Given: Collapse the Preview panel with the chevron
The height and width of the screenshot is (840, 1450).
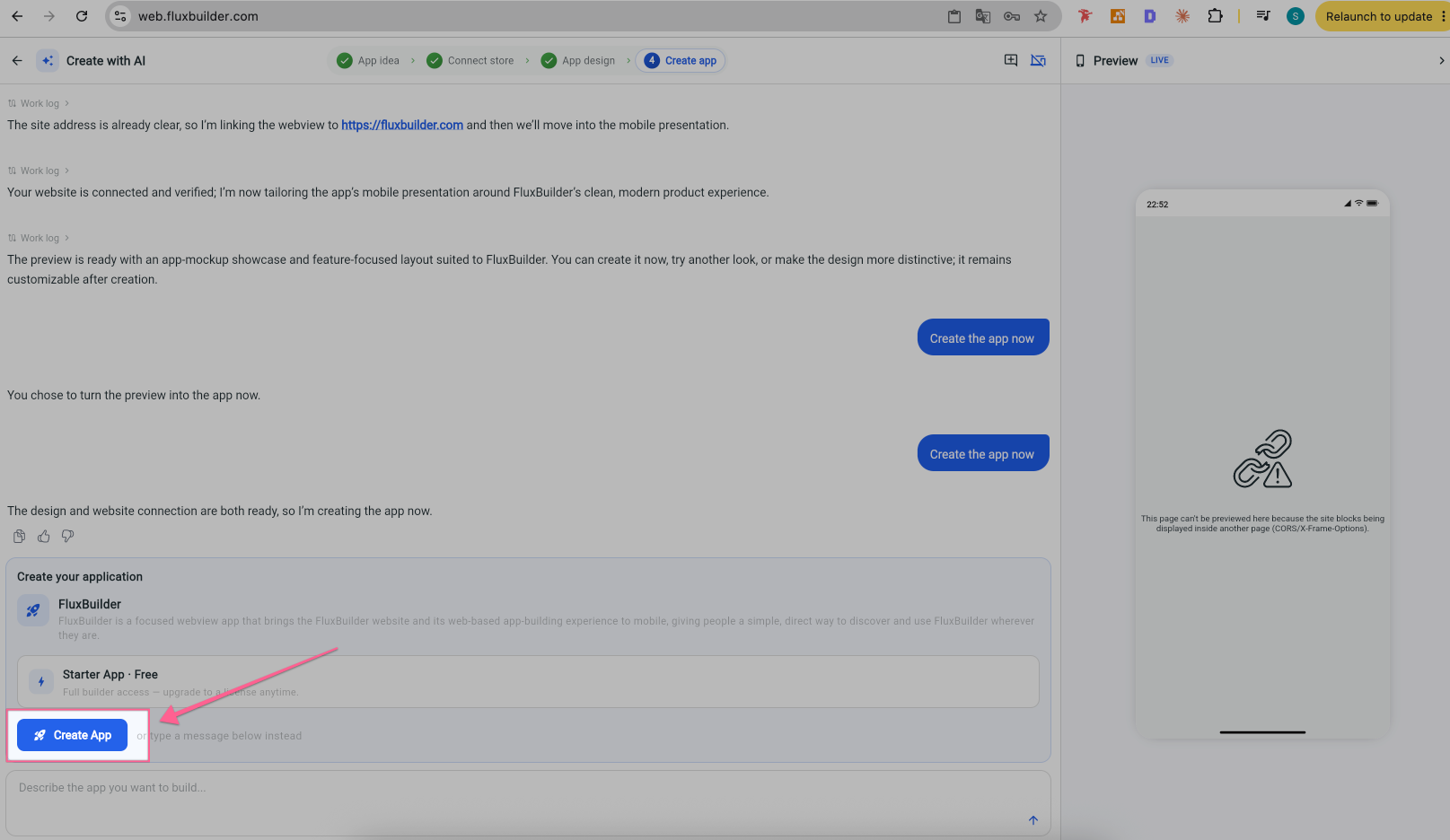Looking at the screenshot, I should pos(1441,60).
